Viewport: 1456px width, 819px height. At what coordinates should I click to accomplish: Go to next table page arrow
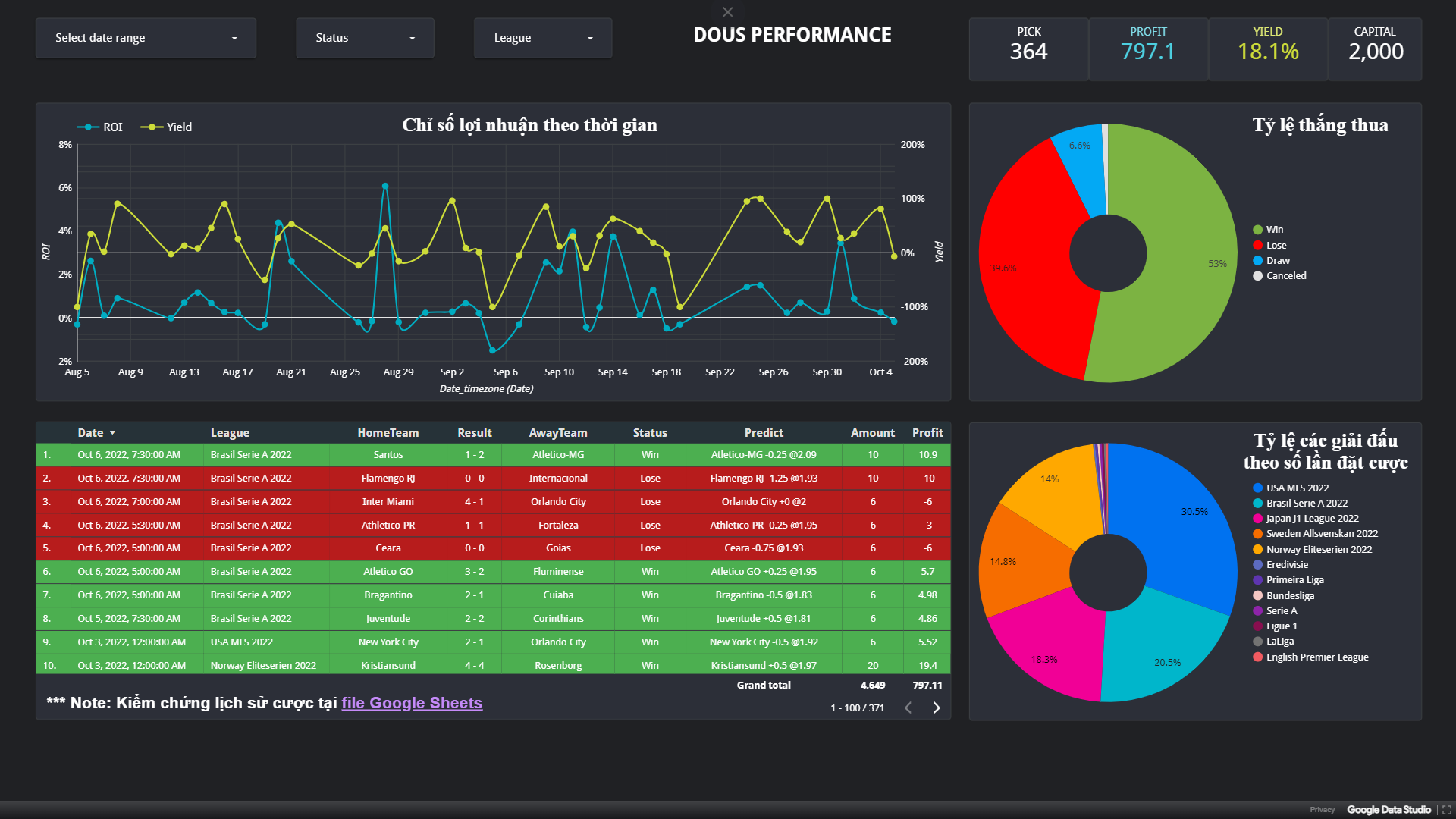click(937, 708)
